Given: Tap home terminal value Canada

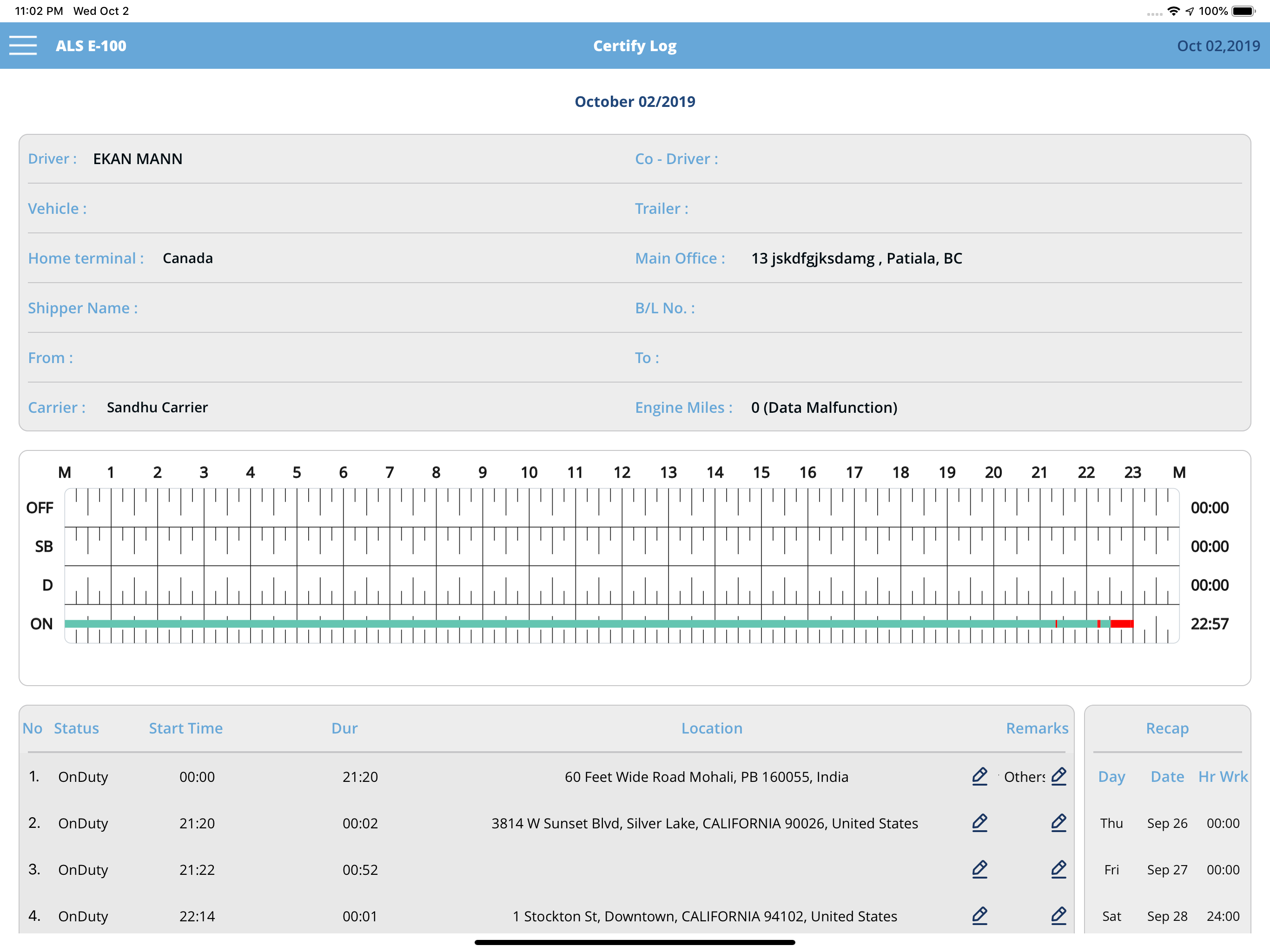Looking at the screenshot, I should click(188, 258).
